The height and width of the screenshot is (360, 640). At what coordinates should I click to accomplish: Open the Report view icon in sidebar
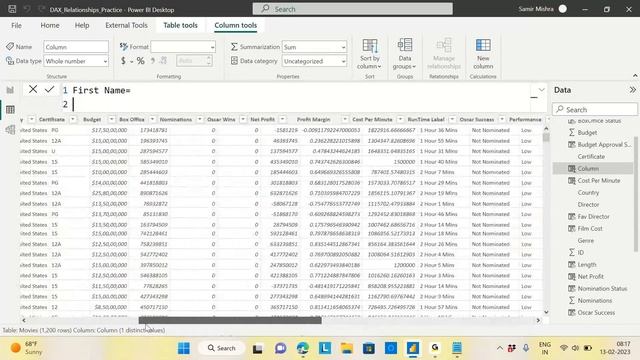(x=10, y=90)
